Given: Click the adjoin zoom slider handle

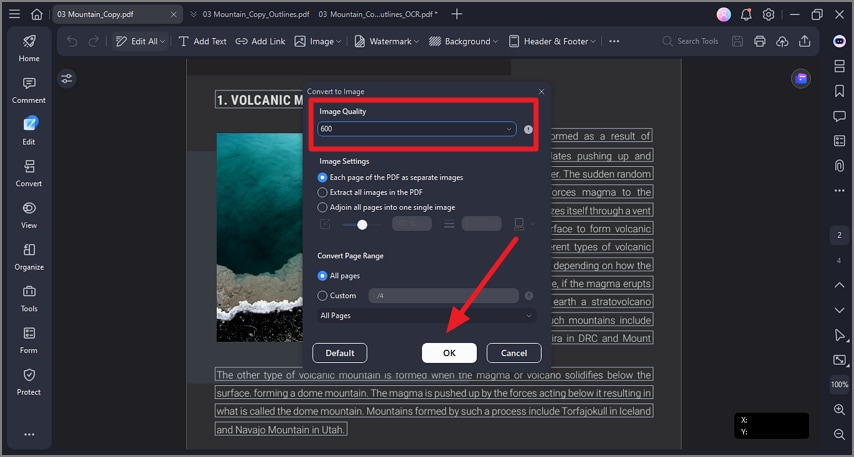Looking at the screenshot, I should [362, 224].
